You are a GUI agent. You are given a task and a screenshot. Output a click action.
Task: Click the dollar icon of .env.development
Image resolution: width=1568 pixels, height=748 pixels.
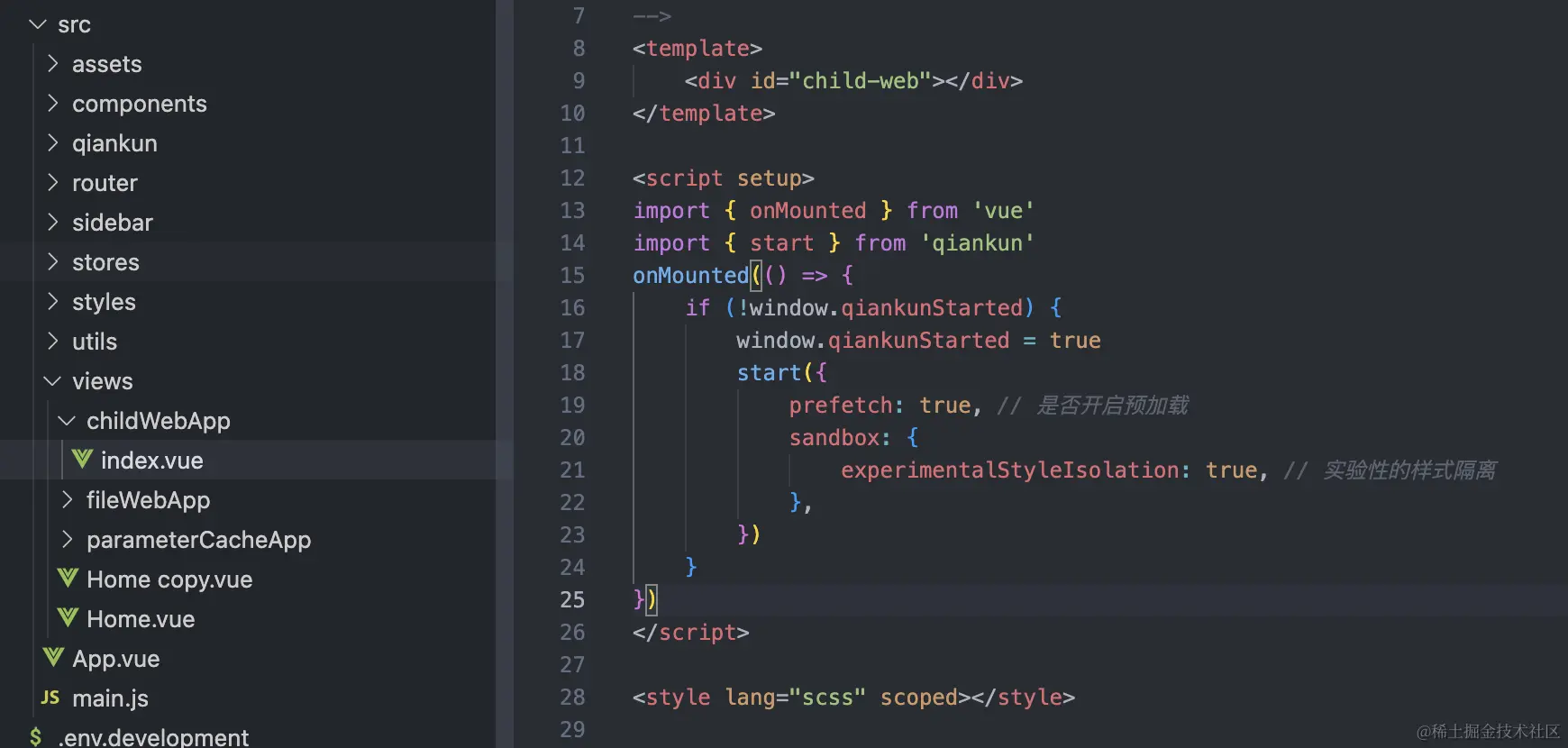[35, 737]
